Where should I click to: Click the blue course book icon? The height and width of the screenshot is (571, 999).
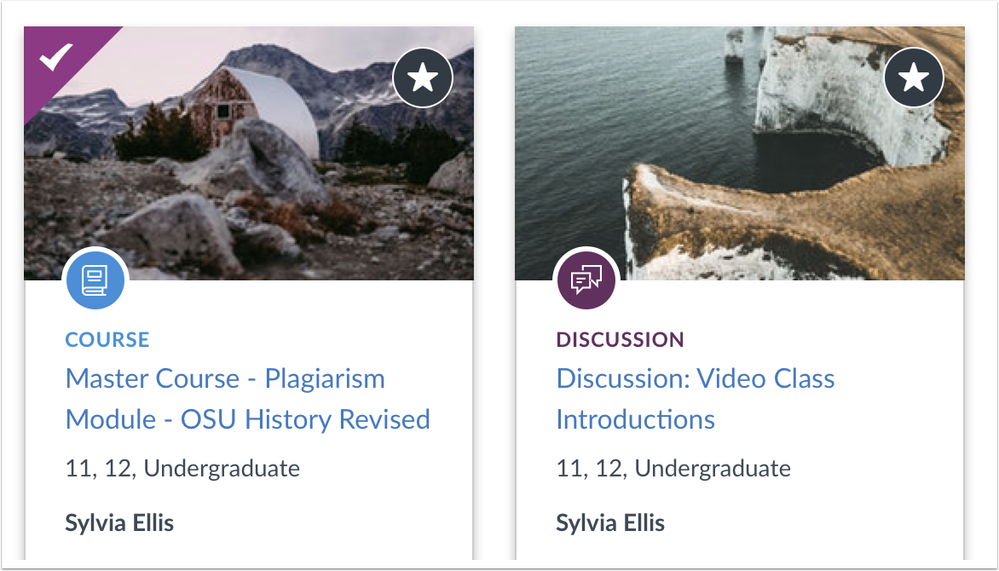point(96,279)
